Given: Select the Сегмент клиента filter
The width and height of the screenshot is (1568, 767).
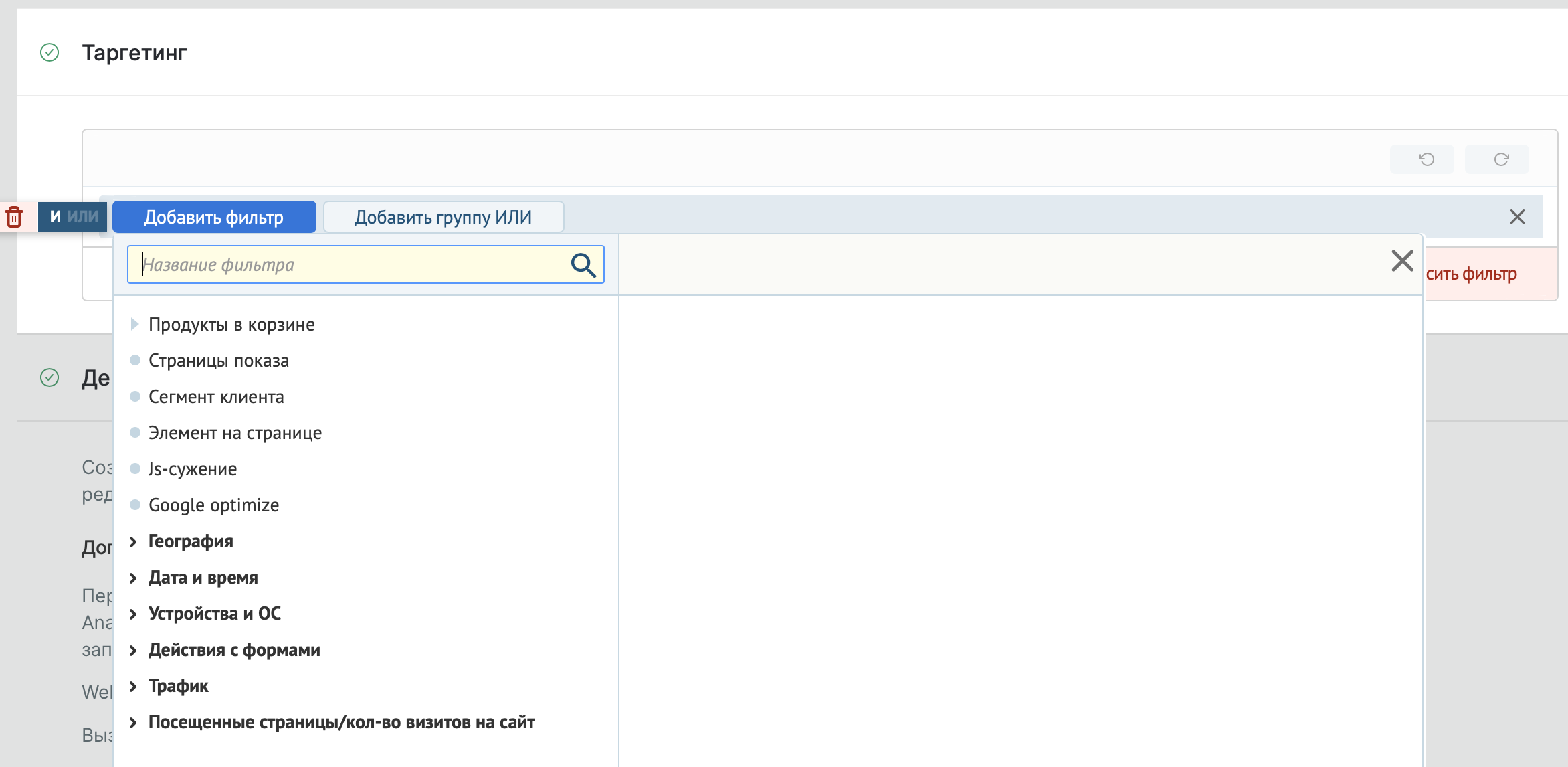Looking at the screenshot, I should pos(216,397).
